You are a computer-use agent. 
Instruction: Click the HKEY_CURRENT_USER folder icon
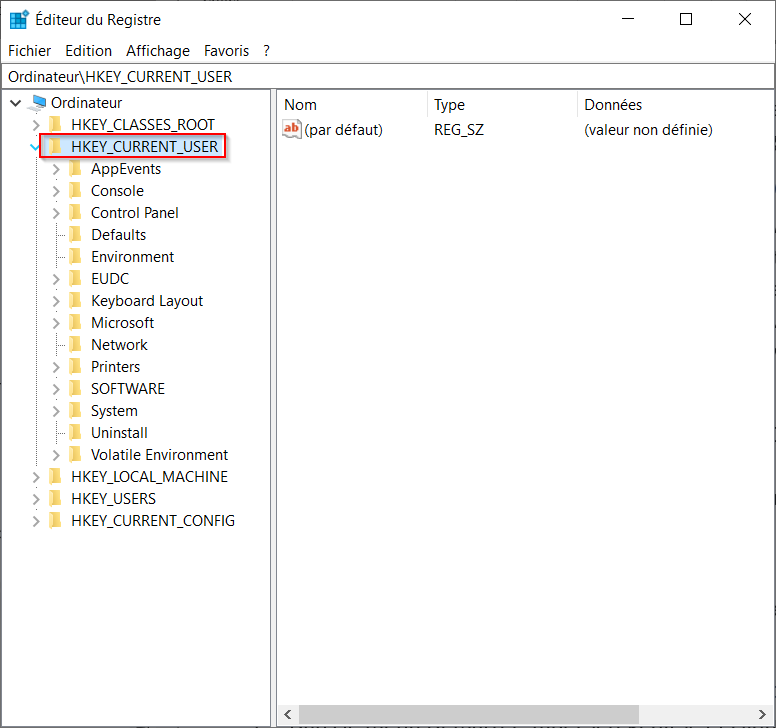click(x=55, y=146)
